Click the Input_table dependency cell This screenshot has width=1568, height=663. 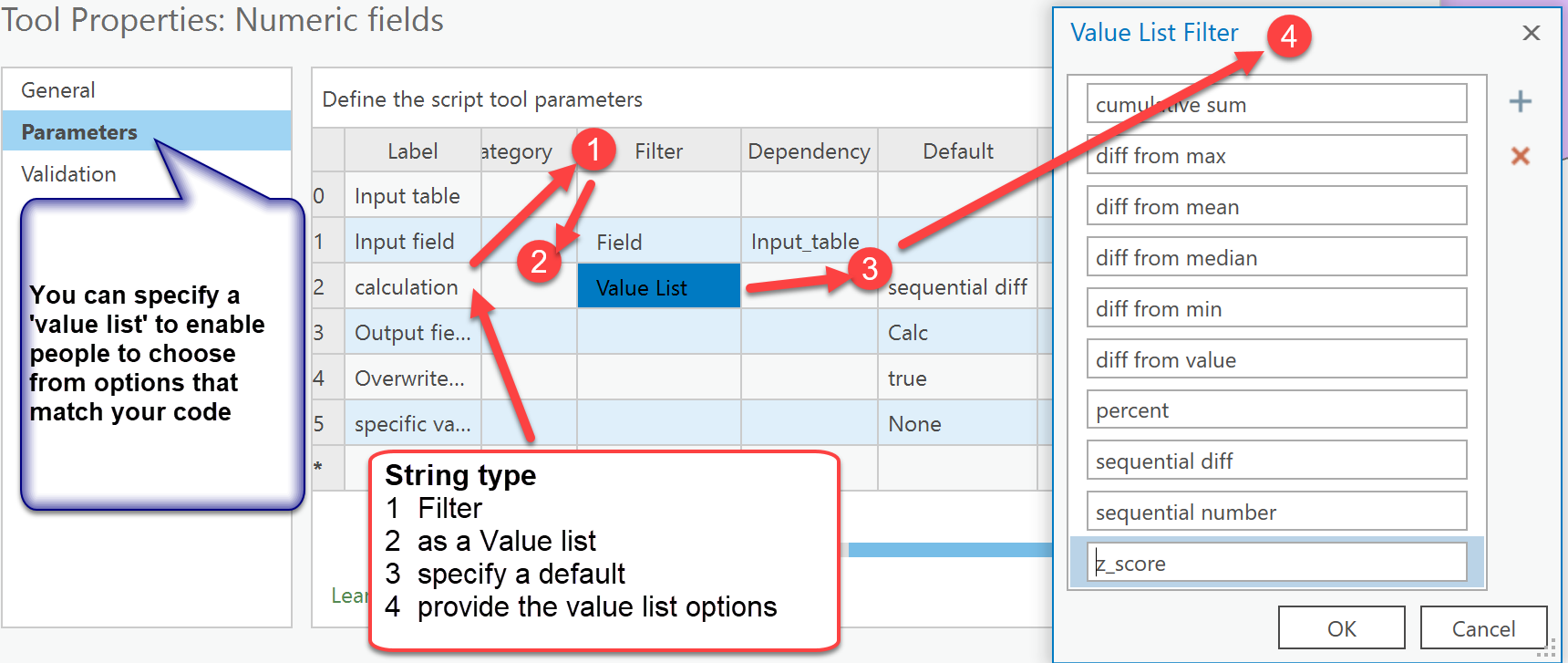(806, 242)
